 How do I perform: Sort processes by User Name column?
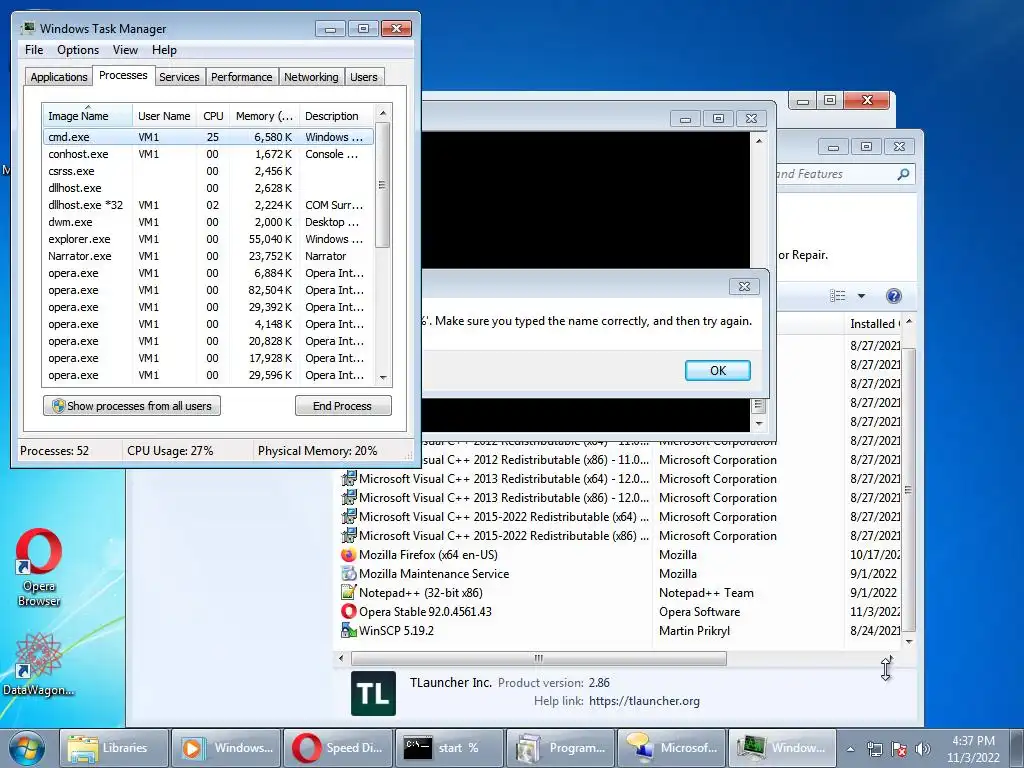(164, 116)
